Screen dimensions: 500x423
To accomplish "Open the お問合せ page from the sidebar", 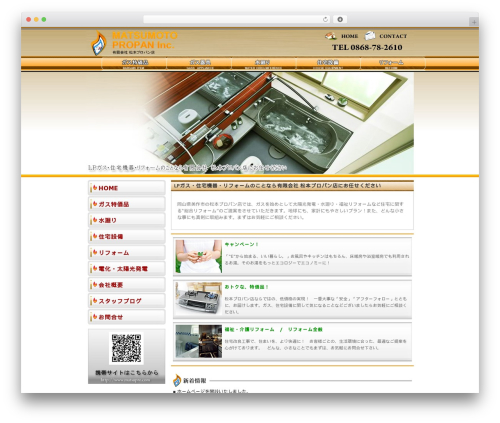I will pyautogui.click(x=127, y=317).
